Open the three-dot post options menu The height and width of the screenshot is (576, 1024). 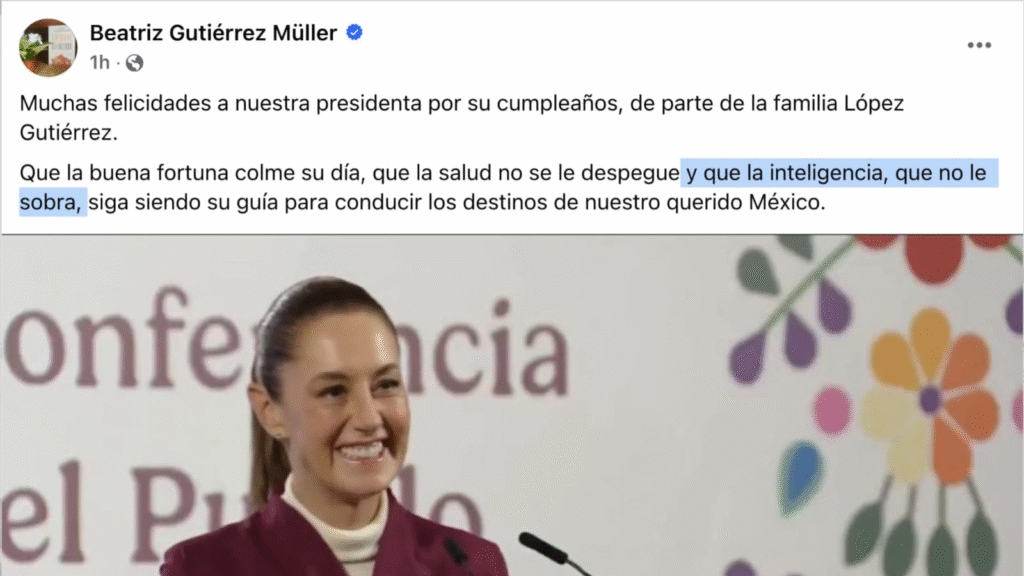[979, 45]
